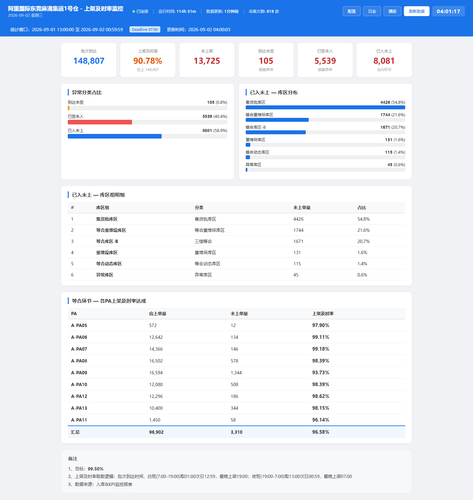
Task: Open the 5,539 KPI card
Action: tap(325, 60)
